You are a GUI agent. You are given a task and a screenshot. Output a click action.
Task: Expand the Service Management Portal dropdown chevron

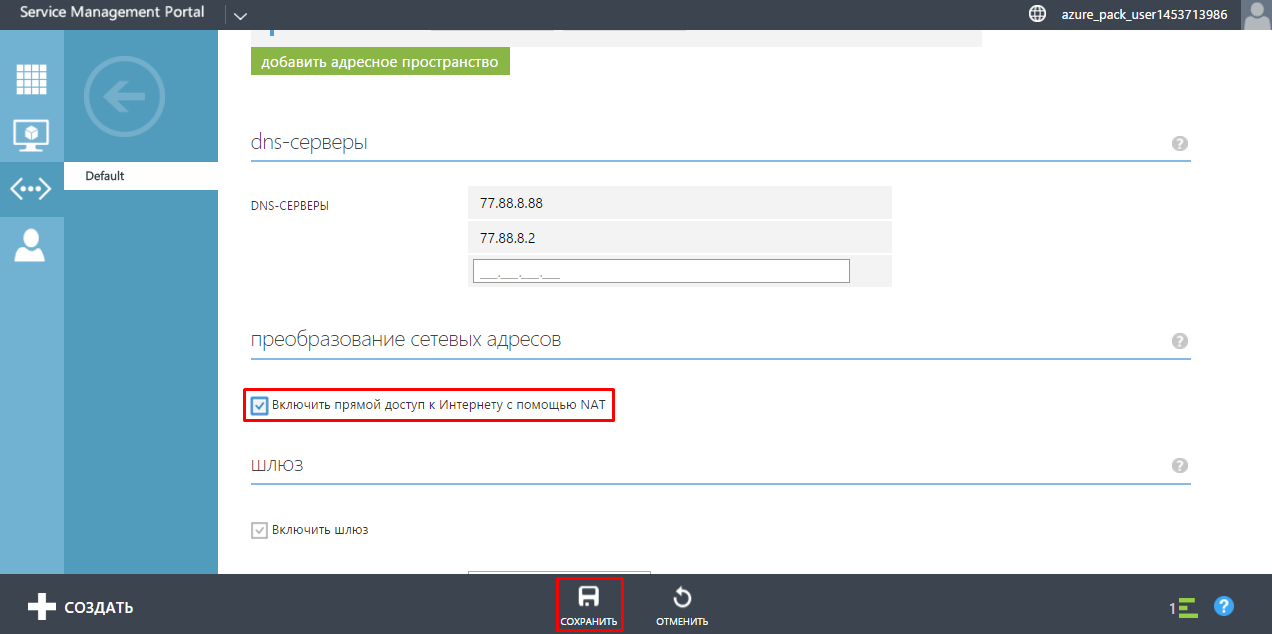click(240, 15)
